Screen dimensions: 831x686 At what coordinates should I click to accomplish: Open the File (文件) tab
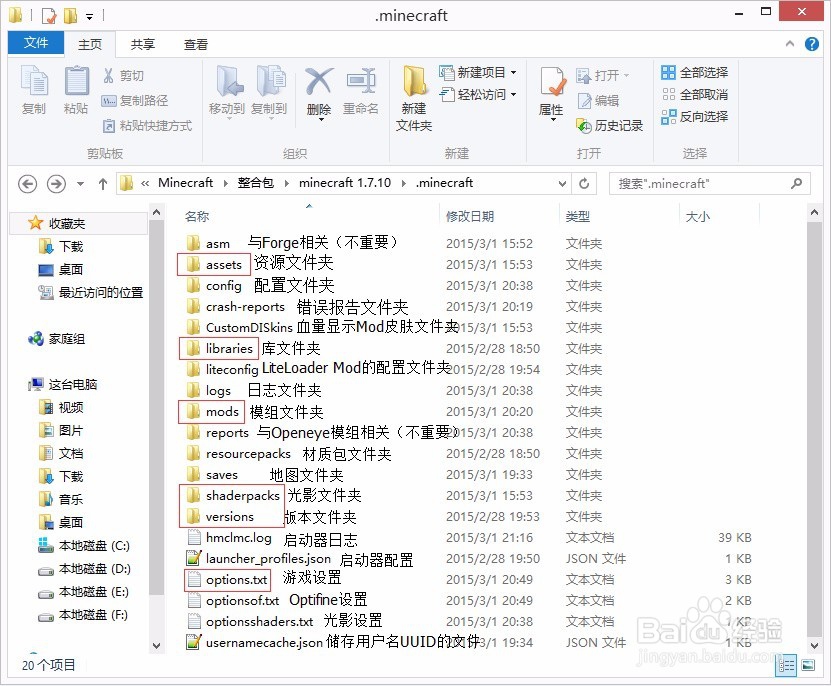(36, 42)
